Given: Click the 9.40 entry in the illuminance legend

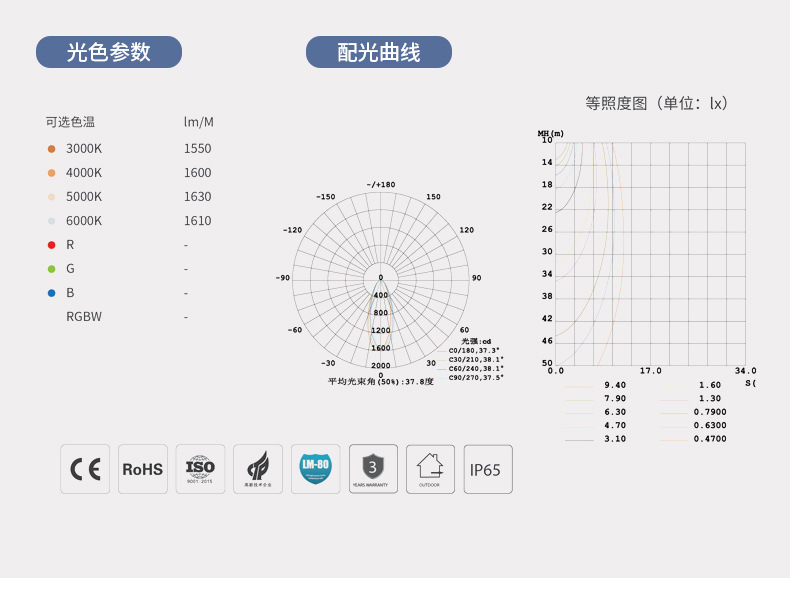Looking at the screenshot, I should (614, 385).
